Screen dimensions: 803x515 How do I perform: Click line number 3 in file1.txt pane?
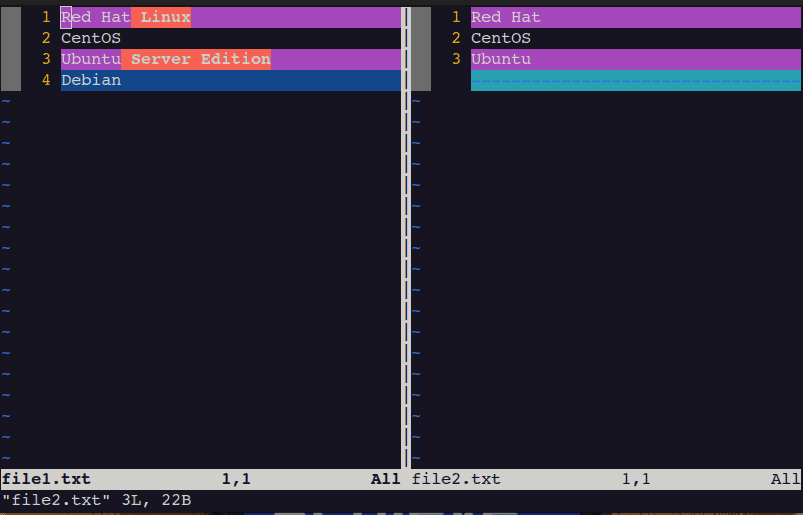[x=46, y=59]
